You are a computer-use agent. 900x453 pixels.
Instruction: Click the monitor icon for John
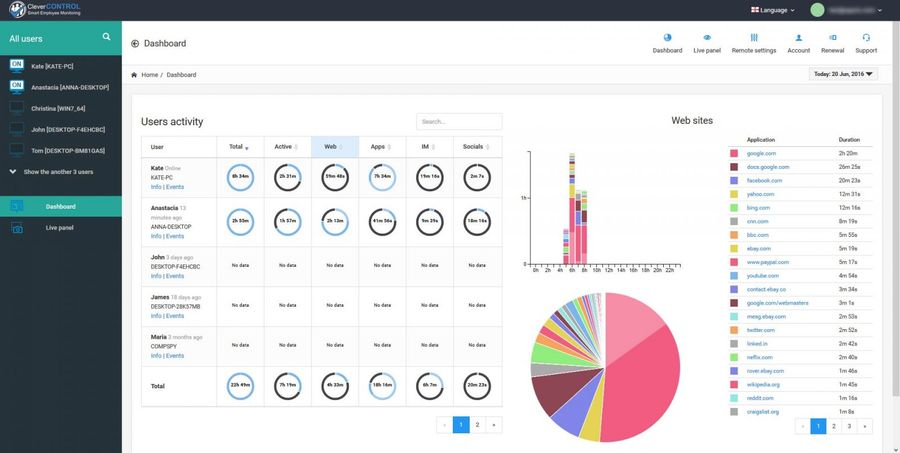click(x=17, y=129)
